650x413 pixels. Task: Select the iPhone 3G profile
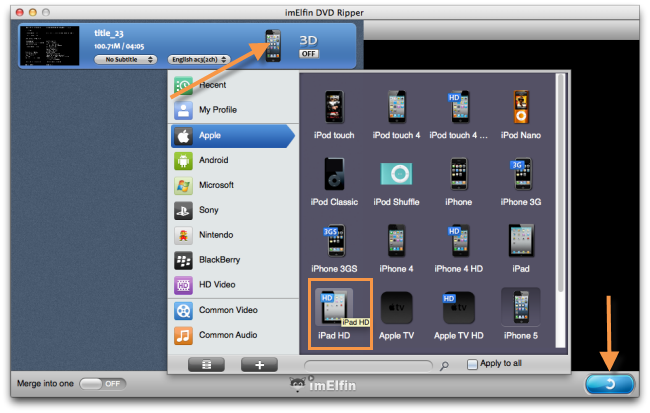click(x=521, y=181)
